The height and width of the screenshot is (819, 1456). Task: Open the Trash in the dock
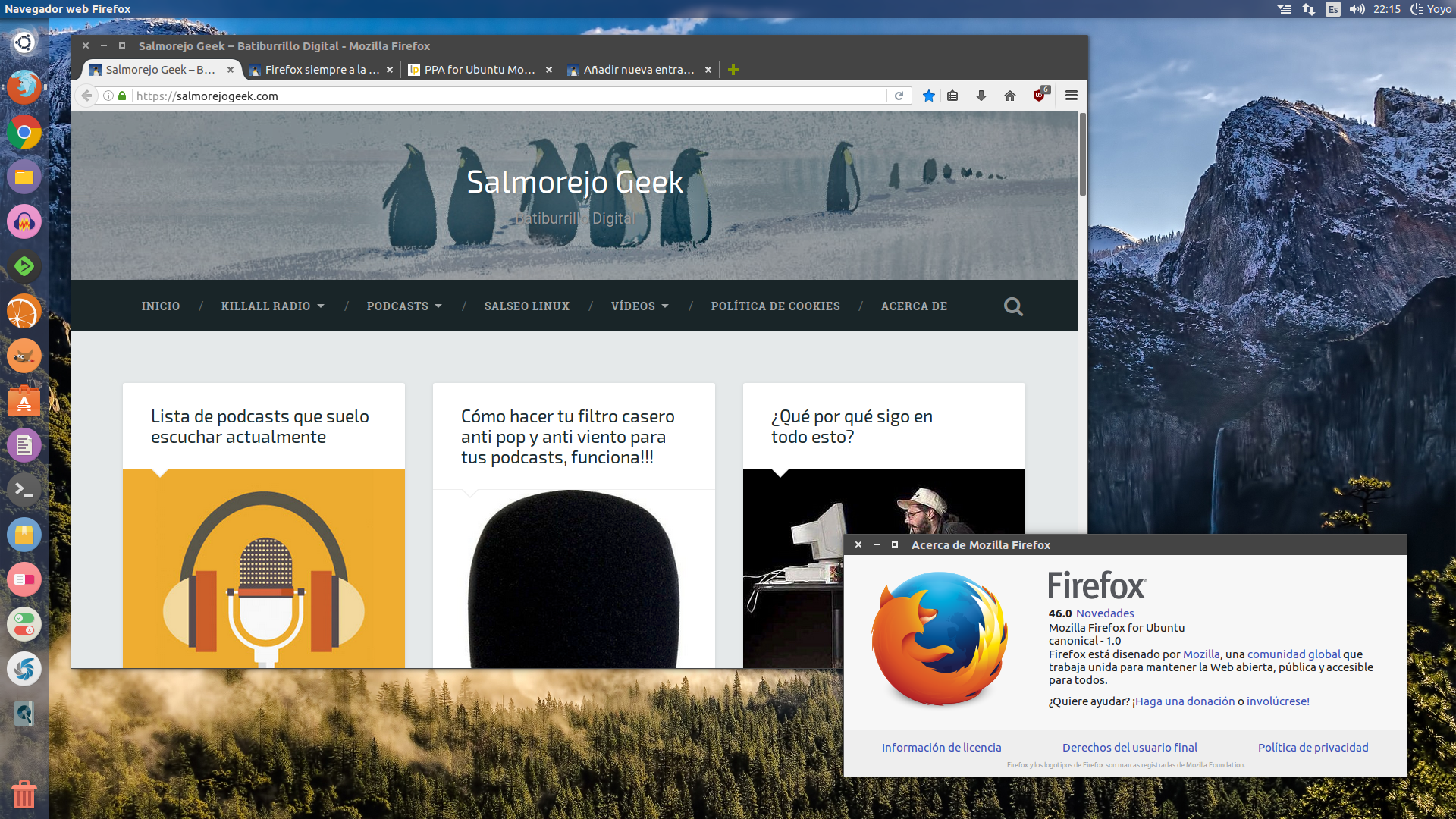coord(24,794)
